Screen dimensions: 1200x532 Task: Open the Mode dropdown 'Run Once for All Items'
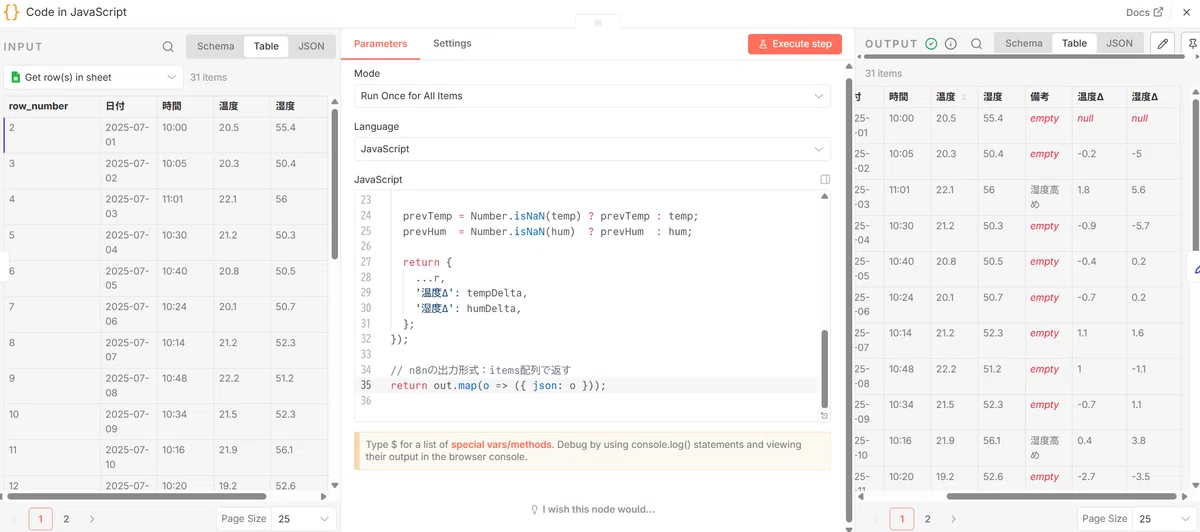pyautogui.click(x=592, y=96)
